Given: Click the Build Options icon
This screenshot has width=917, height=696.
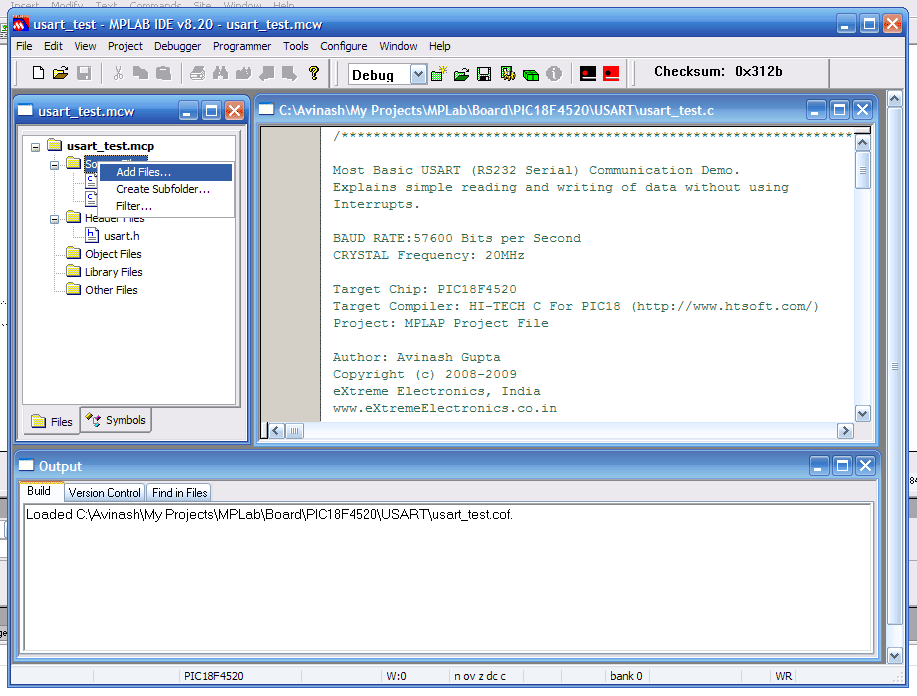Looking at the screenshot, I should click(x=508, y=74).
